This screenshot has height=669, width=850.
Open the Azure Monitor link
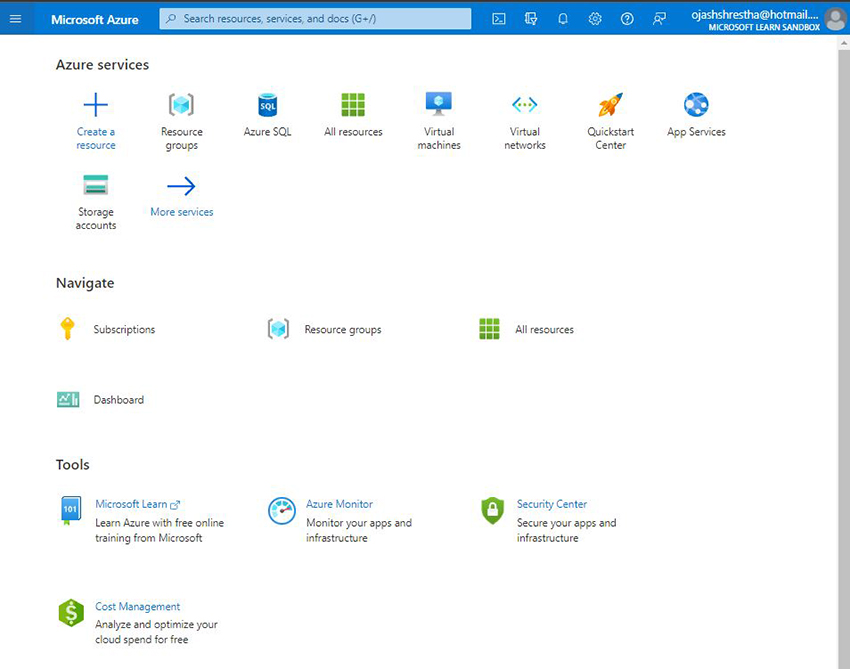[x=339, y=504]
